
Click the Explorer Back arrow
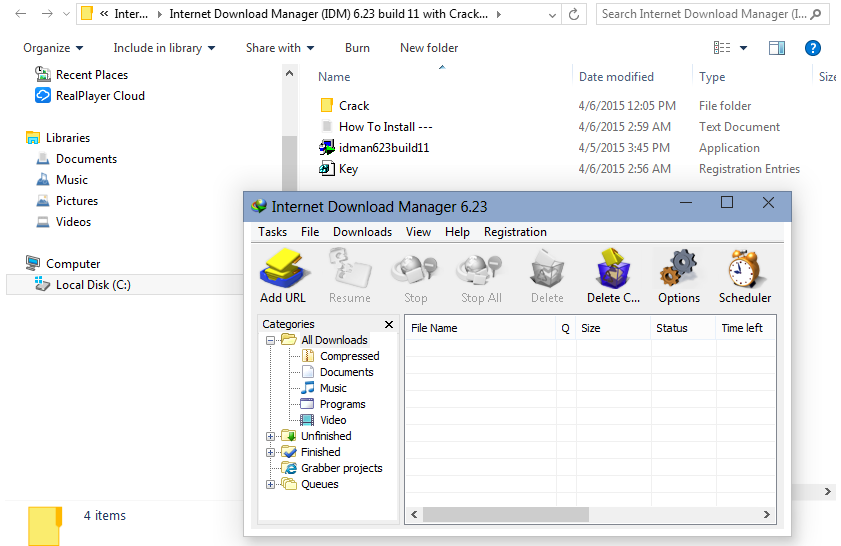(x=21, y=14)
